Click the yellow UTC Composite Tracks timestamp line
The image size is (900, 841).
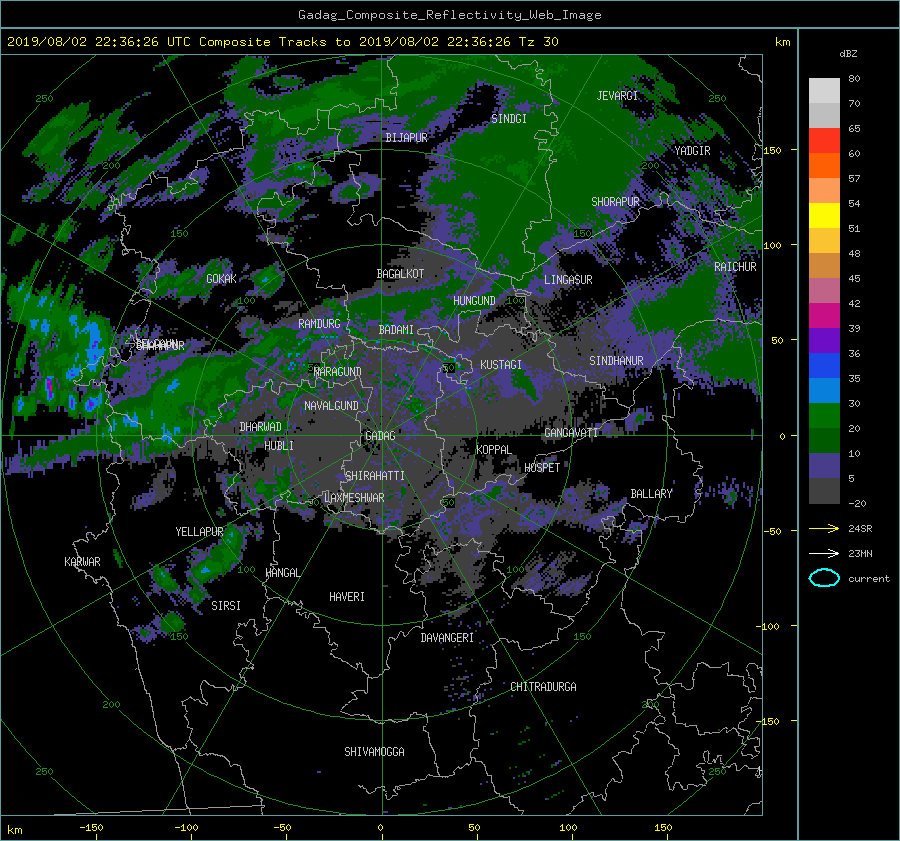coord(282,42)
